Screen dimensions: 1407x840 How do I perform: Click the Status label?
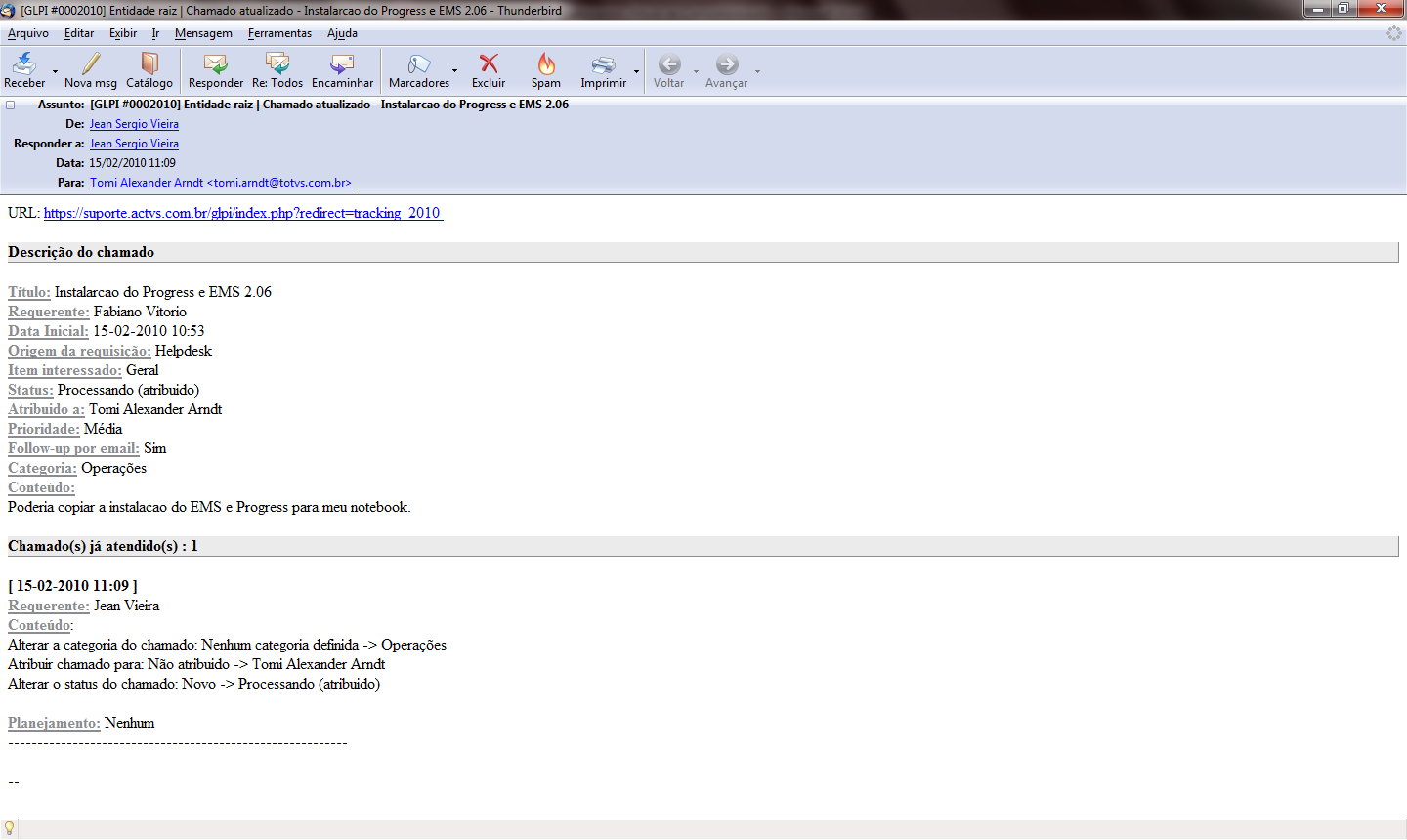[30, 390]
